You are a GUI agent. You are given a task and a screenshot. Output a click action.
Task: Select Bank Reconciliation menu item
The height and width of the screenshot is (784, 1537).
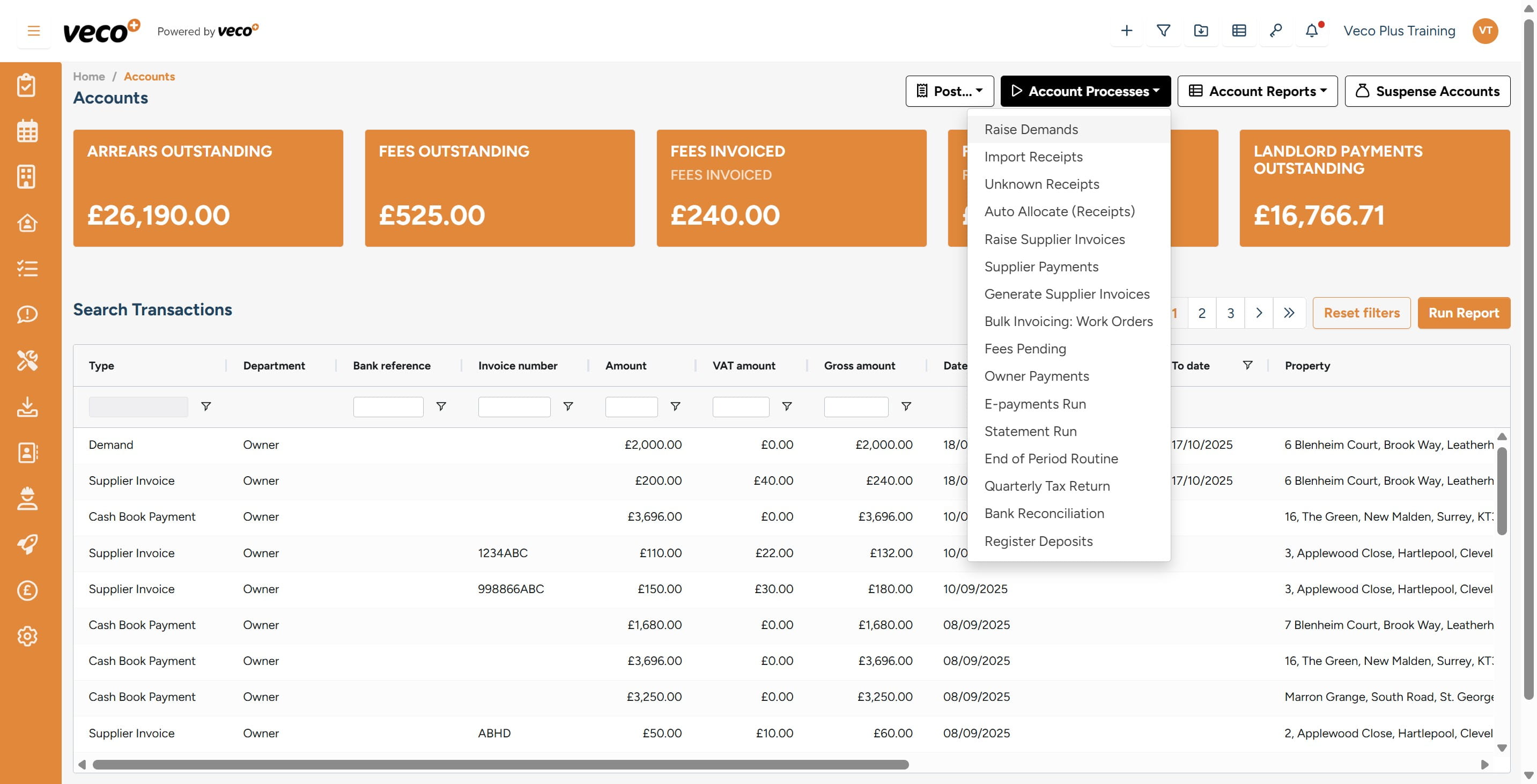pos(1044,514)
